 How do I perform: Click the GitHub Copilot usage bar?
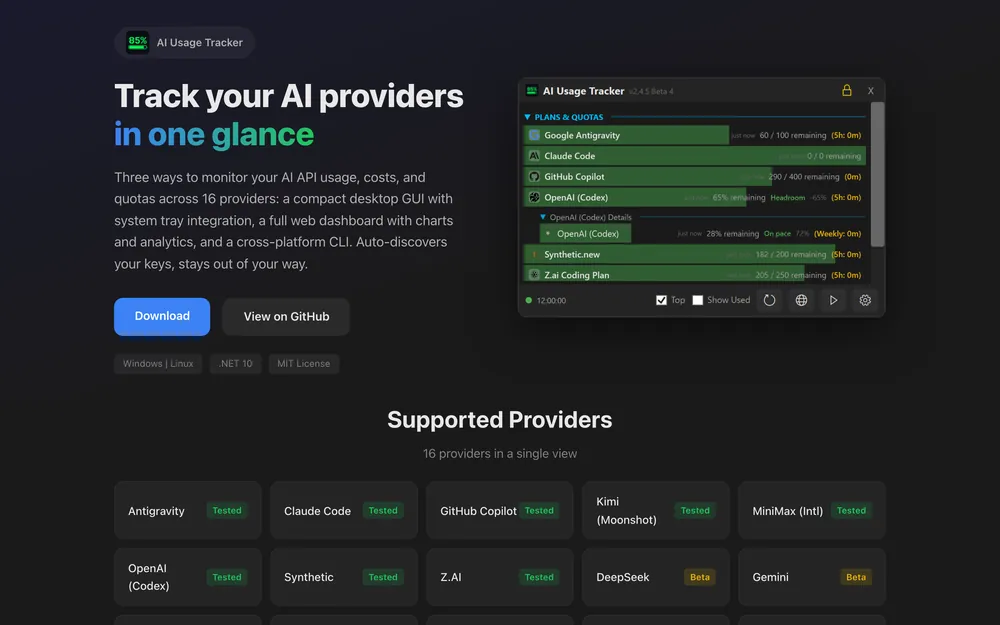647,177
